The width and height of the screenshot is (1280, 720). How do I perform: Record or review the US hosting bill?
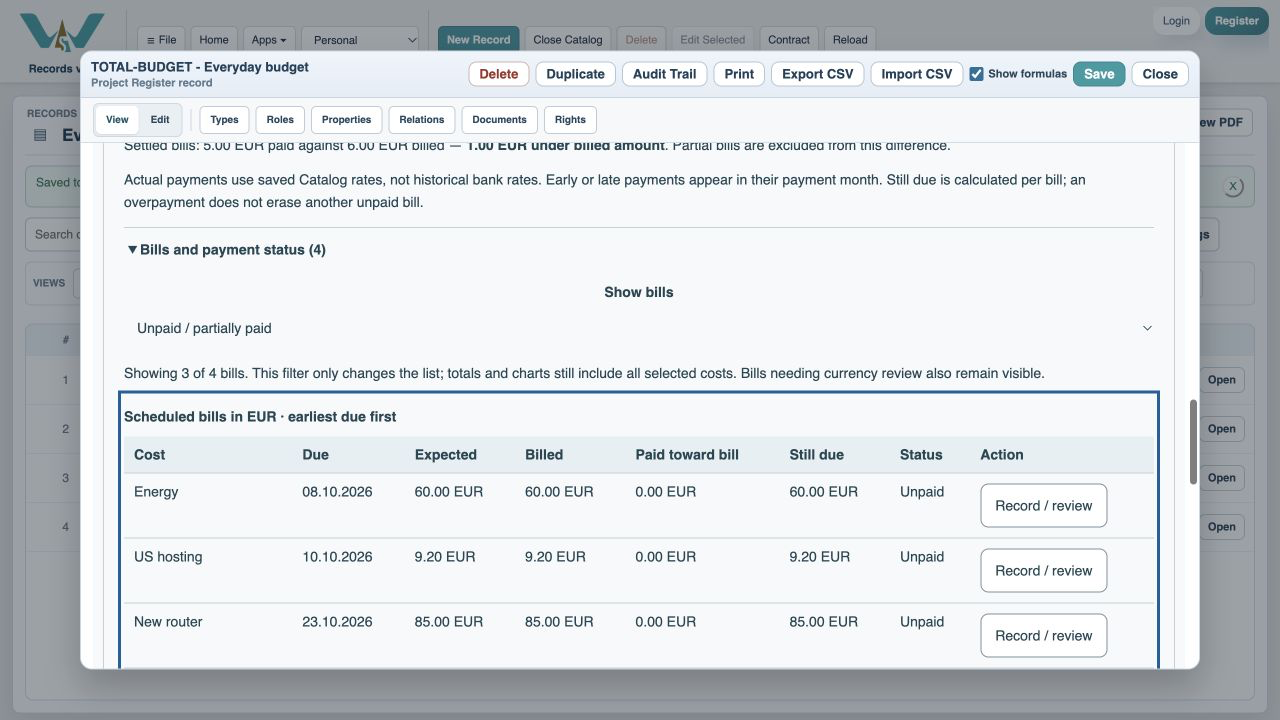pos(1044,571)
